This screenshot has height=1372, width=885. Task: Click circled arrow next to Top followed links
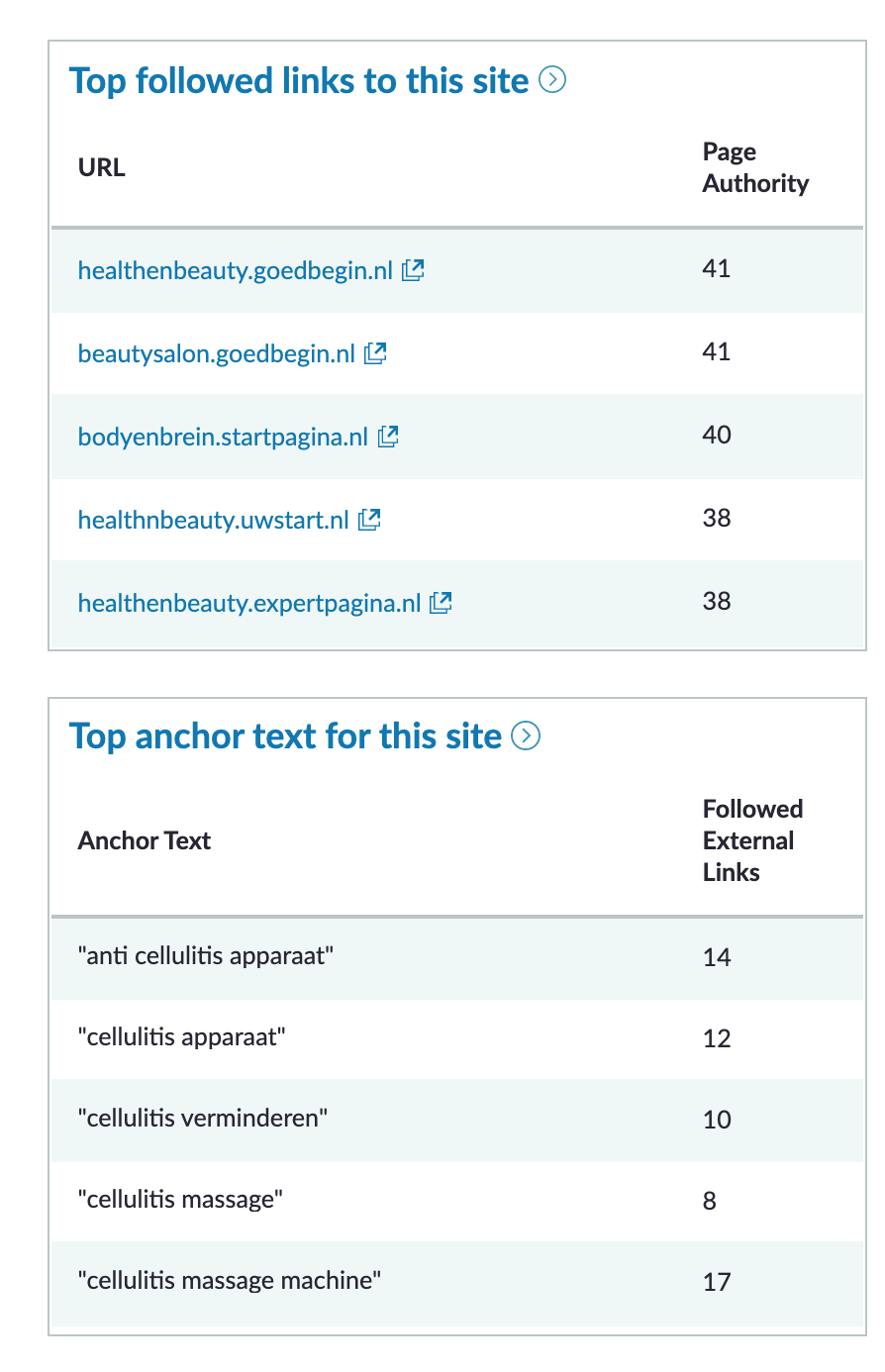552,79
